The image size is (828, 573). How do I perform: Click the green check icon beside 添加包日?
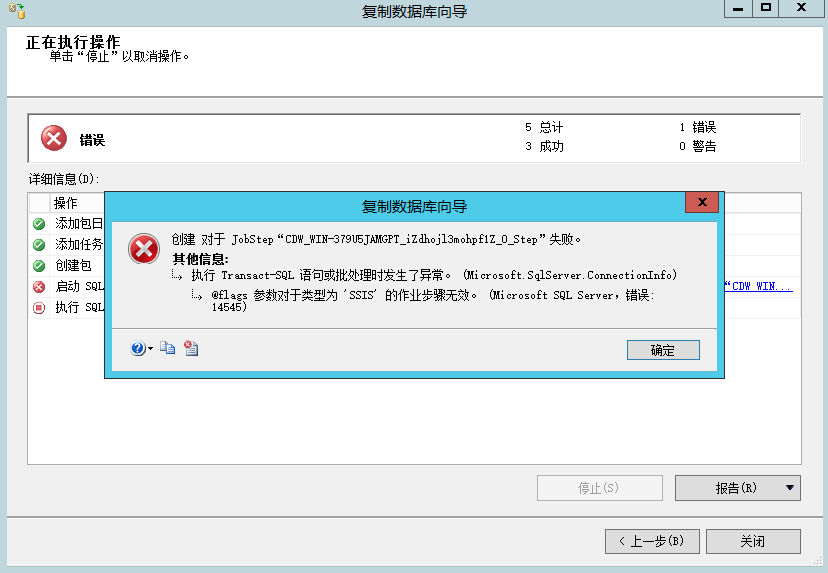tap(39, 223)
